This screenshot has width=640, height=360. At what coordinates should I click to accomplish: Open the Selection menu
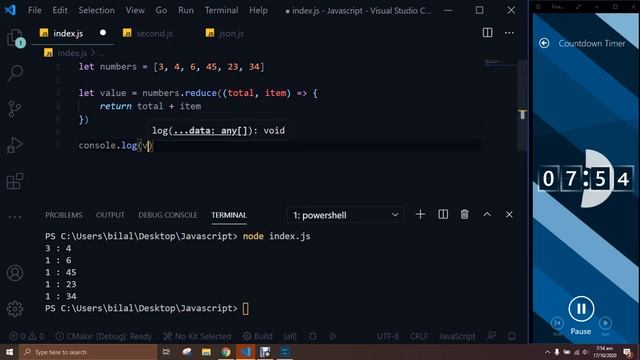point(96,10)
